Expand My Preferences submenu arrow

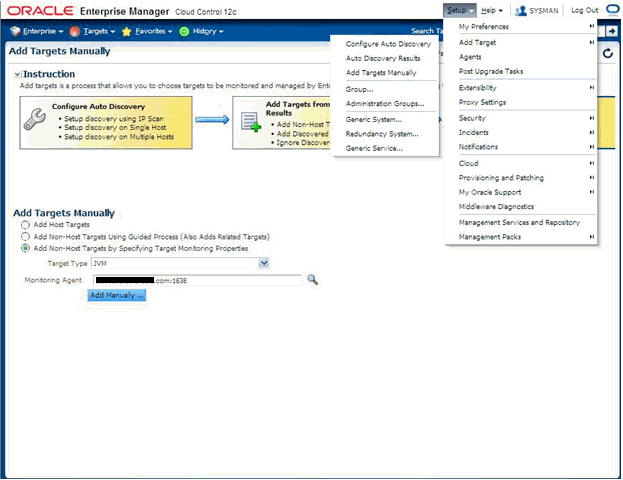(592, 26)
